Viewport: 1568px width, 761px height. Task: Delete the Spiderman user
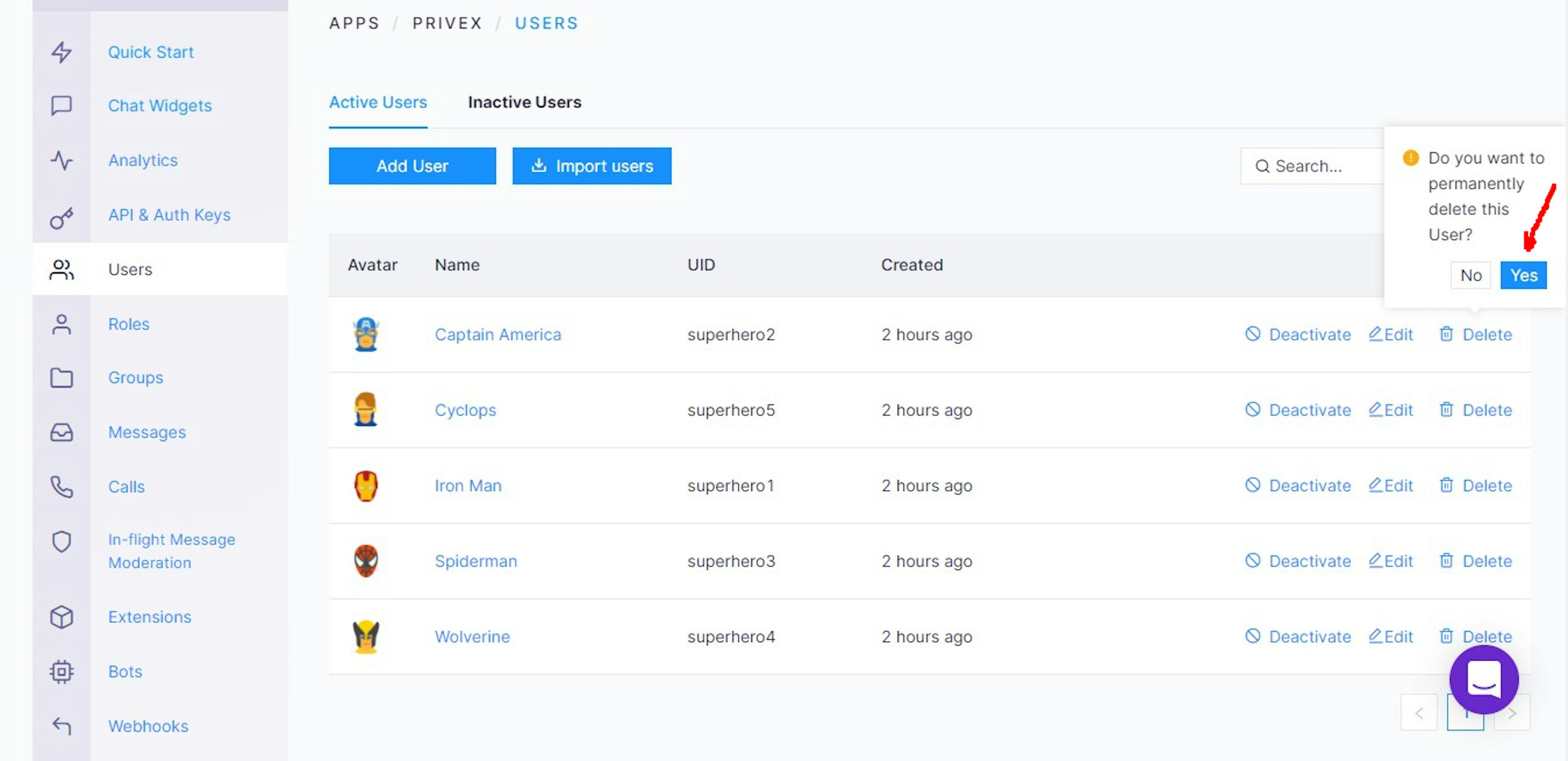pos(1475,561)
